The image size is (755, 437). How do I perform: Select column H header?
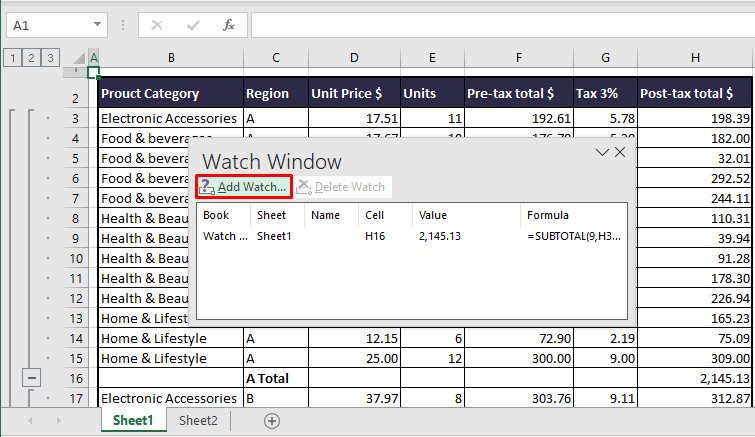pyautogui.click(x=695, y=58)
